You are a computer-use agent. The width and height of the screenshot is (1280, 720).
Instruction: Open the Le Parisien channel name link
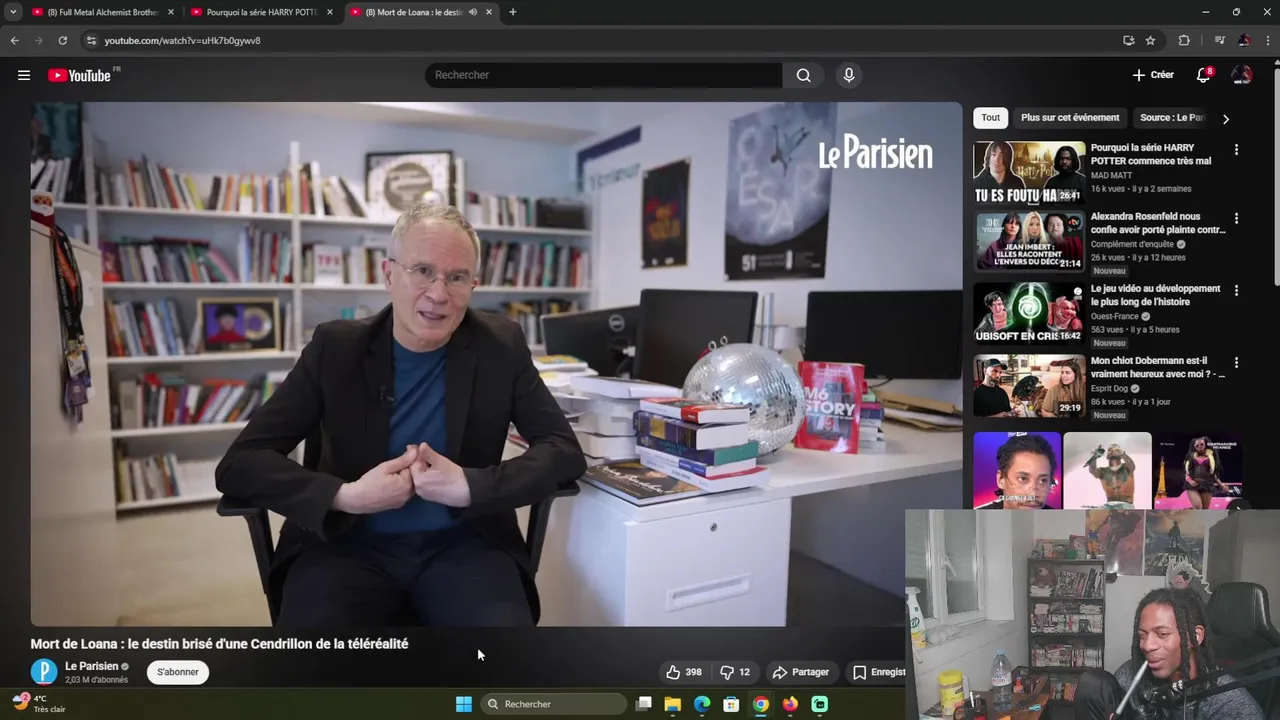pos(92,666)
